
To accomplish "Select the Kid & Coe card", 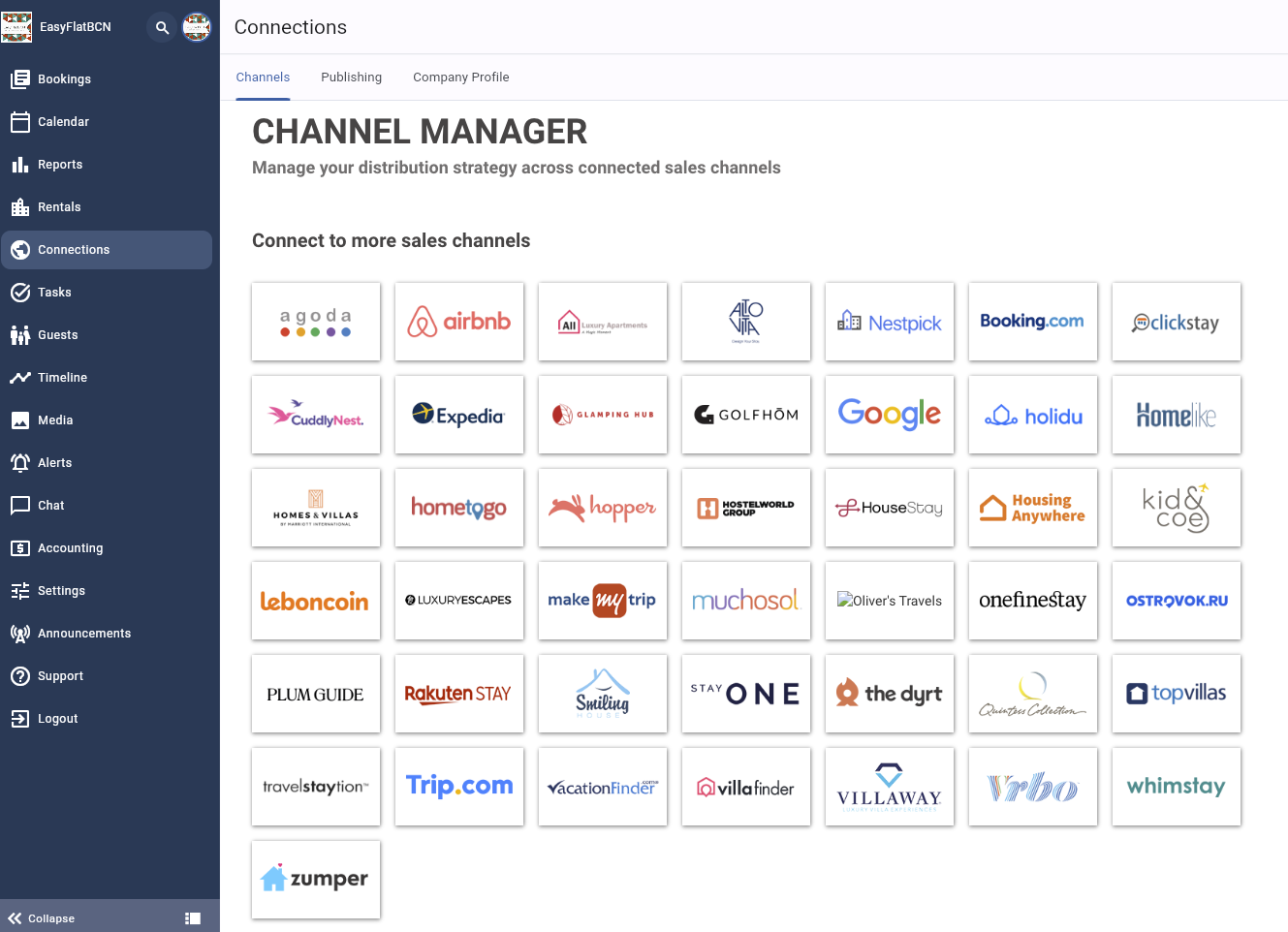I will [x=1177, y=508].
